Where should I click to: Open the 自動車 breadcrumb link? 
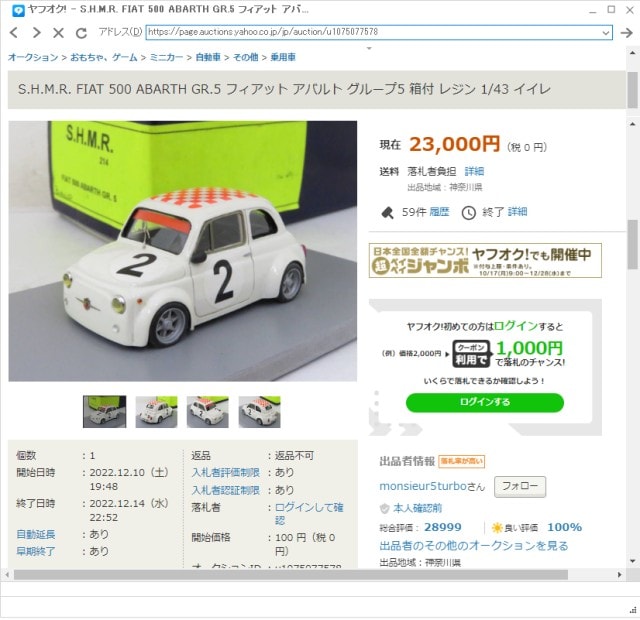click(208, 57)
